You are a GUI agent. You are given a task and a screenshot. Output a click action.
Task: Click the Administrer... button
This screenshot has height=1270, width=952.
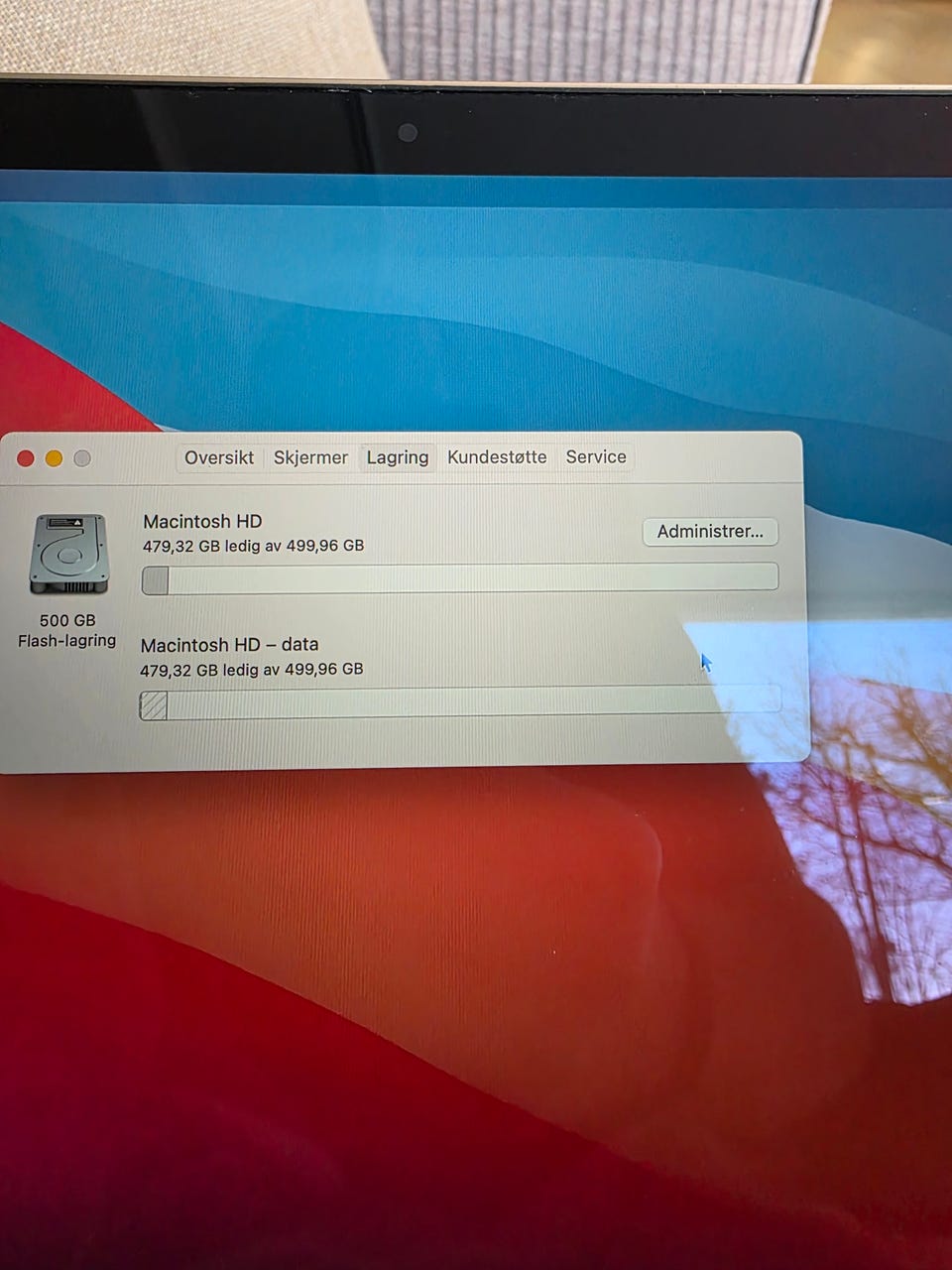(710, 532)
